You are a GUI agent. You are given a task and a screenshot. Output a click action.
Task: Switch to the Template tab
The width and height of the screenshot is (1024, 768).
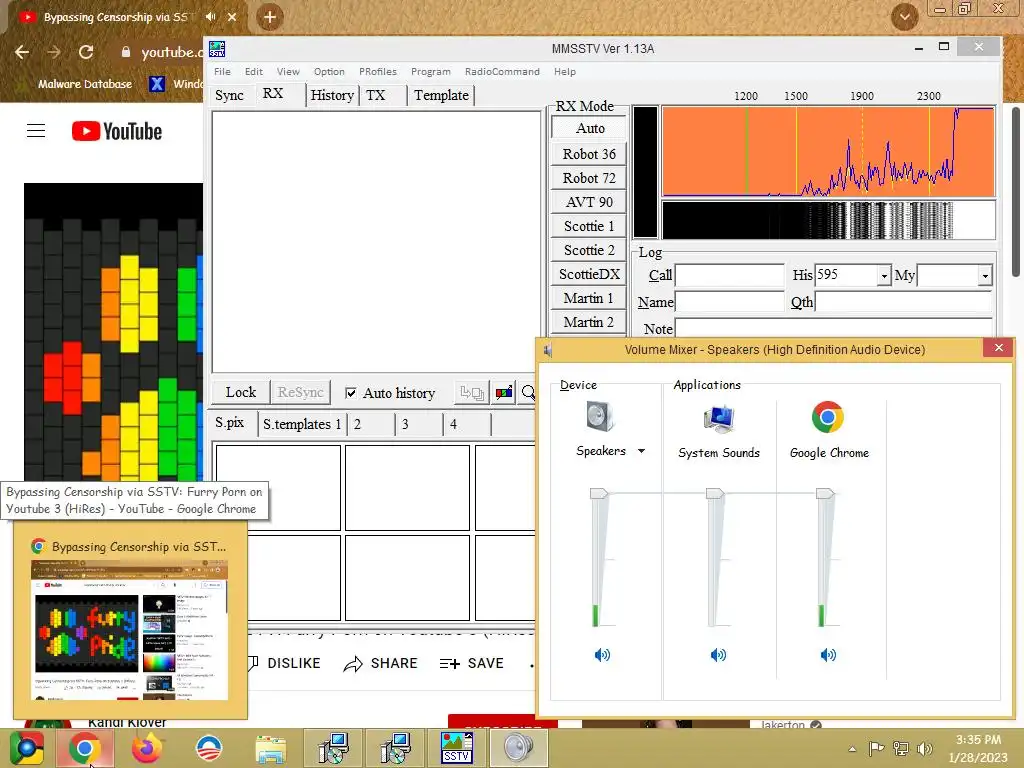[x=441, y=95]
